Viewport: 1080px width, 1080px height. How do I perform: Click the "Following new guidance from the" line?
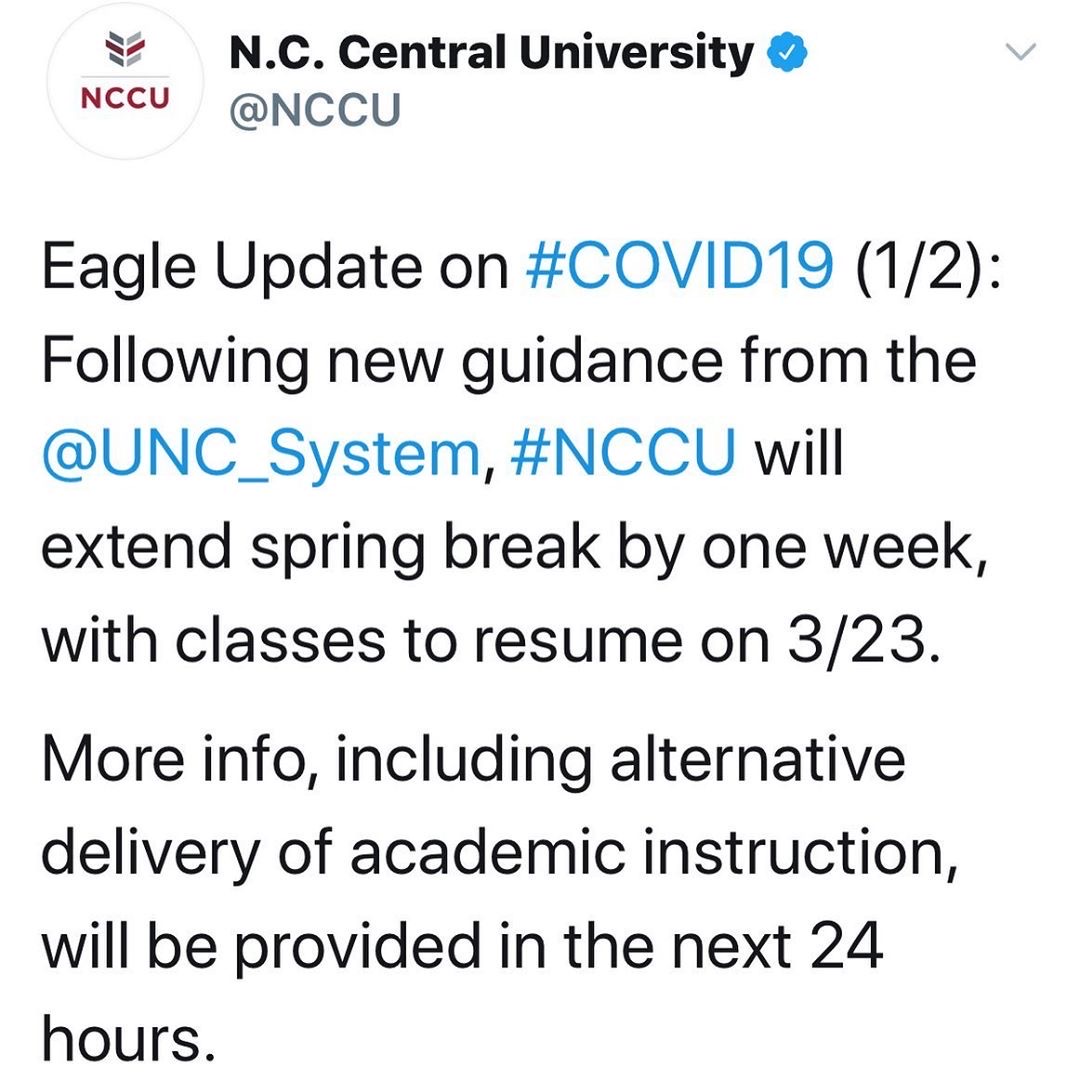[x=509, y=363]
